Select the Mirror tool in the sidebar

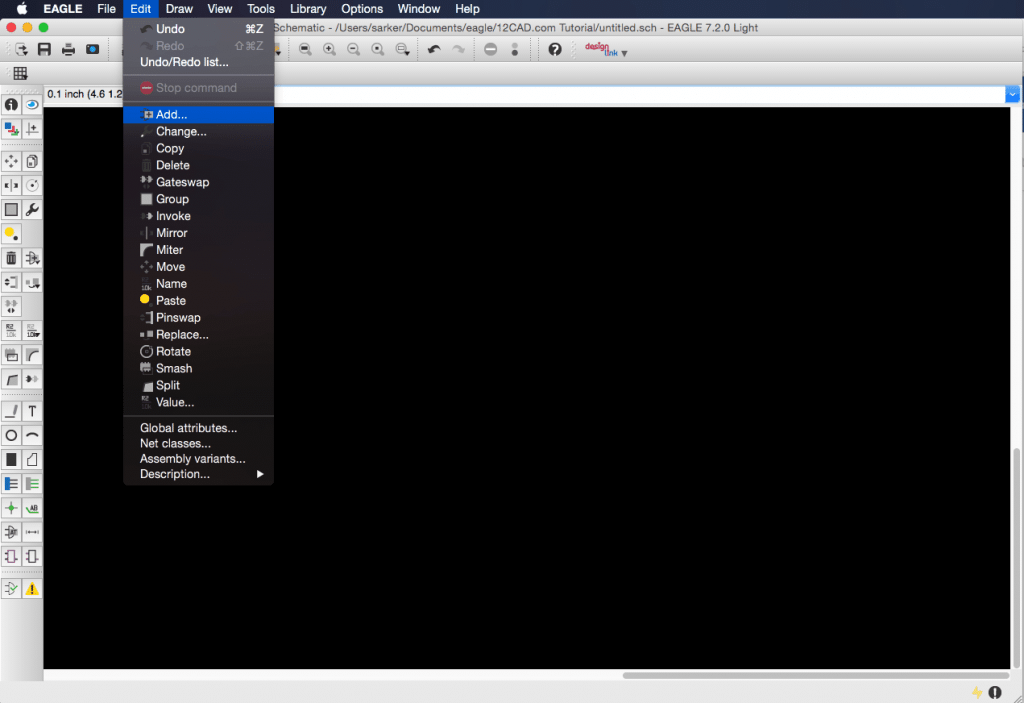click(x=10, y=185)
